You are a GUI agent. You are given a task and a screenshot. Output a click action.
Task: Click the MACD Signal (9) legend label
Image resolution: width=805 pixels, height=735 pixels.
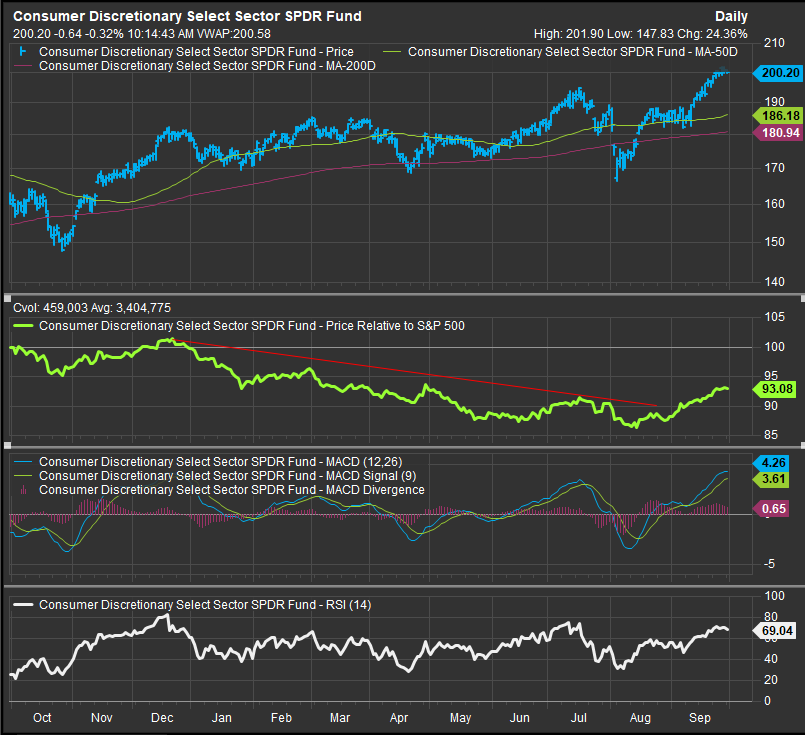227,476
